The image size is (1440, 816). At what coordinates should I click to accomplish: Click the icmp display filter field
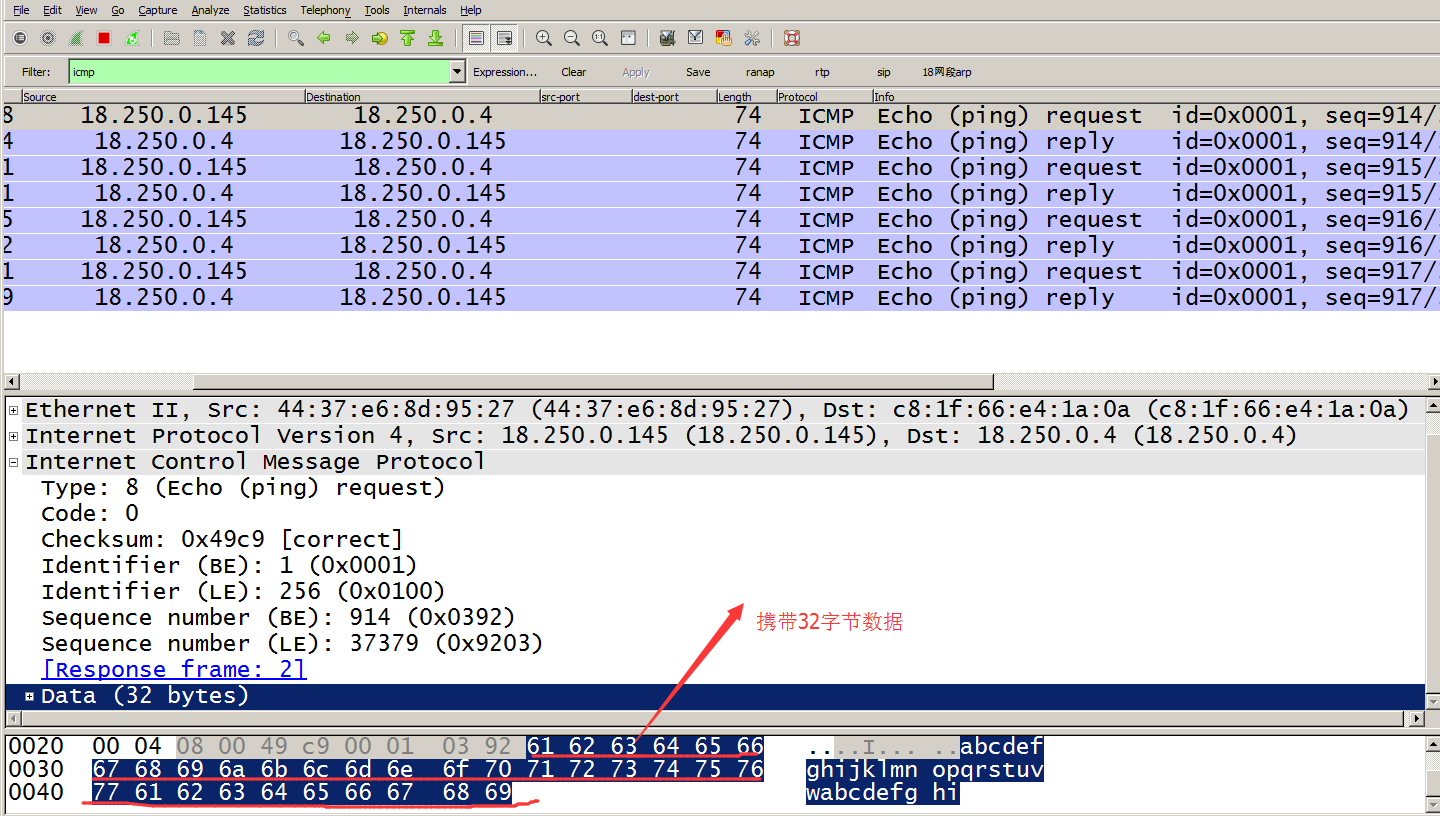[x=259, y=72]
